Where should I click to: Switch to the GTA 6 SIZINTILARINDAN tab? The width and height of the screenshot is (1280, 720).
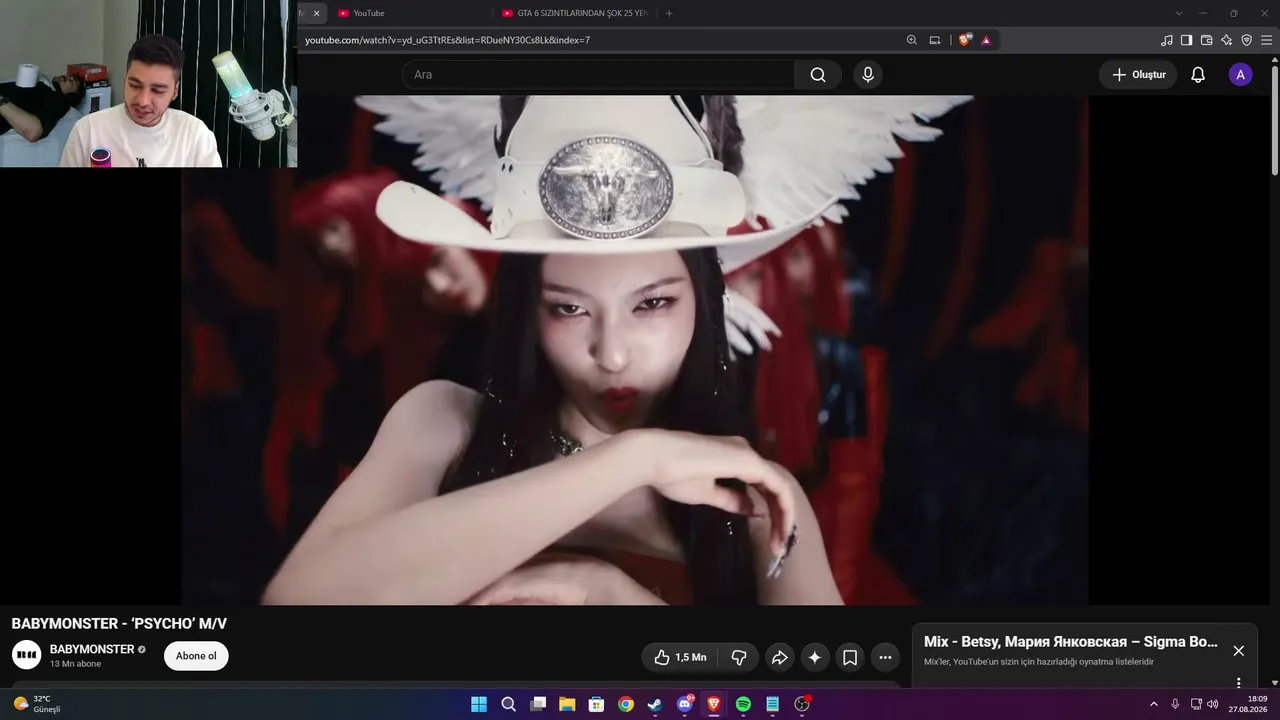(x=575, y=13)
